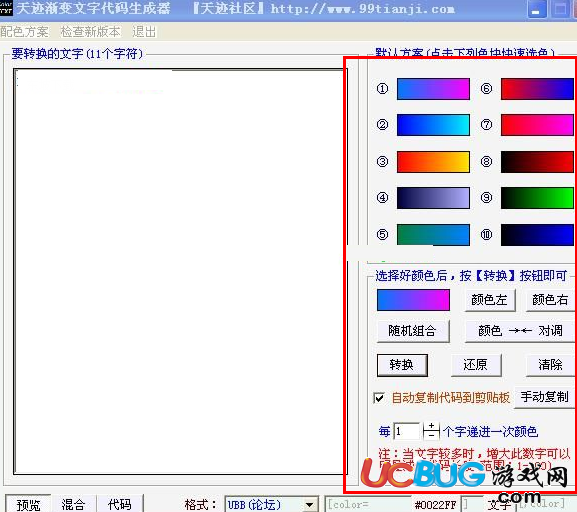The width and height of the screenshot is (577, 512).
Task: Choose gradient preset 7 red to magenta
Action: tap(537, 125)
